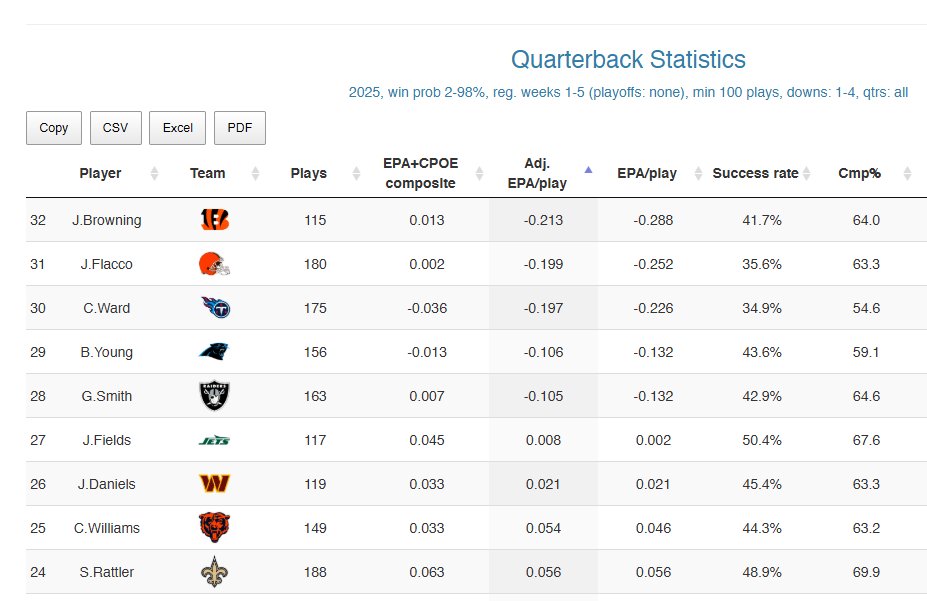The height and width of the screenshot is (601, 927).
Task: Click the New York Jets logo
Action: coord(214,440)
